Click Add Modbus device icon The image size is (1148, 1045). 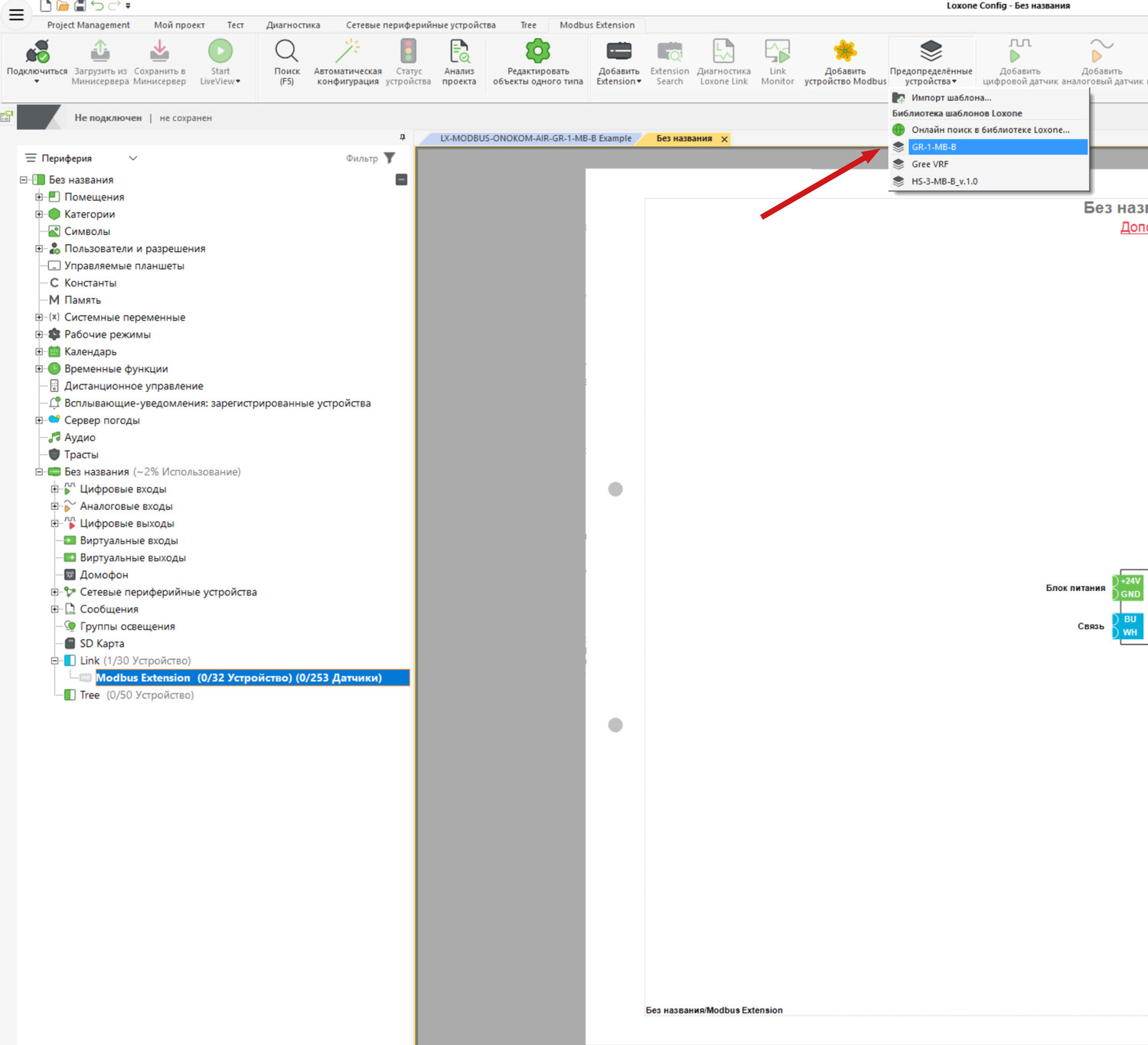point(845,52)
